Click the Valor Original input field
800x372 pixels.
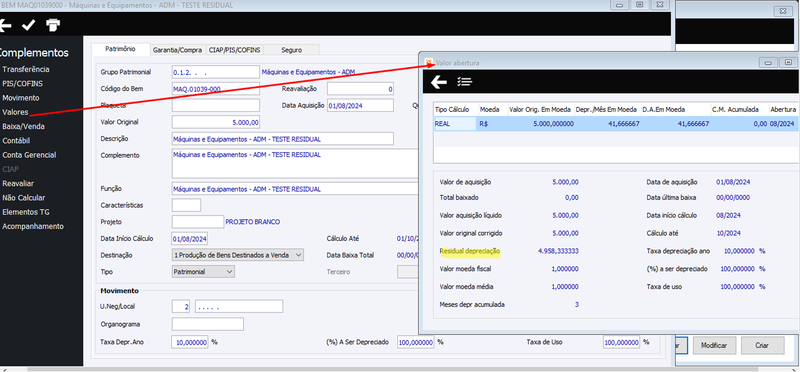click(216, 122)
